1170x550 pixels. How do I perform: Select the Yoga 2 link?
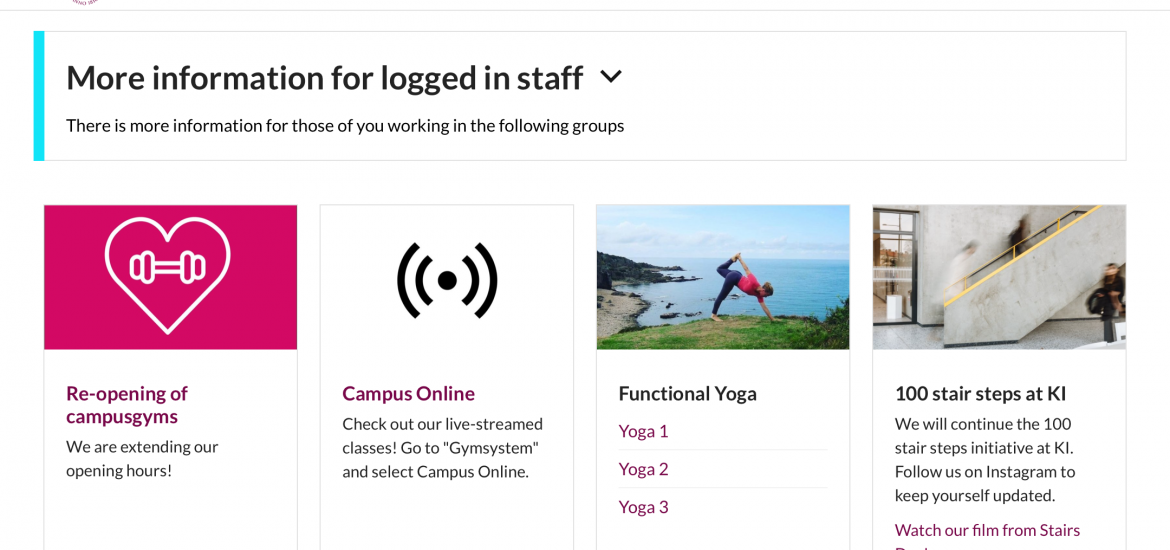643,469
